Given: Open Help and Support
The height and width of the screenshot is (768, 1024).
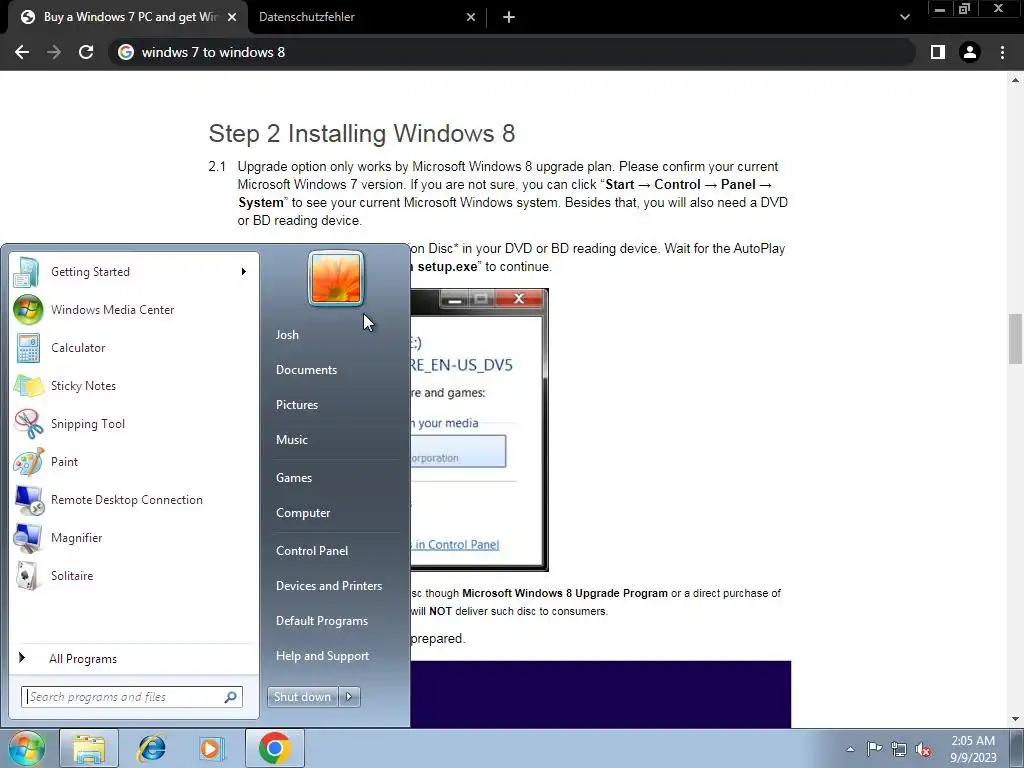Looking at the screenshot, I should 322,656.
